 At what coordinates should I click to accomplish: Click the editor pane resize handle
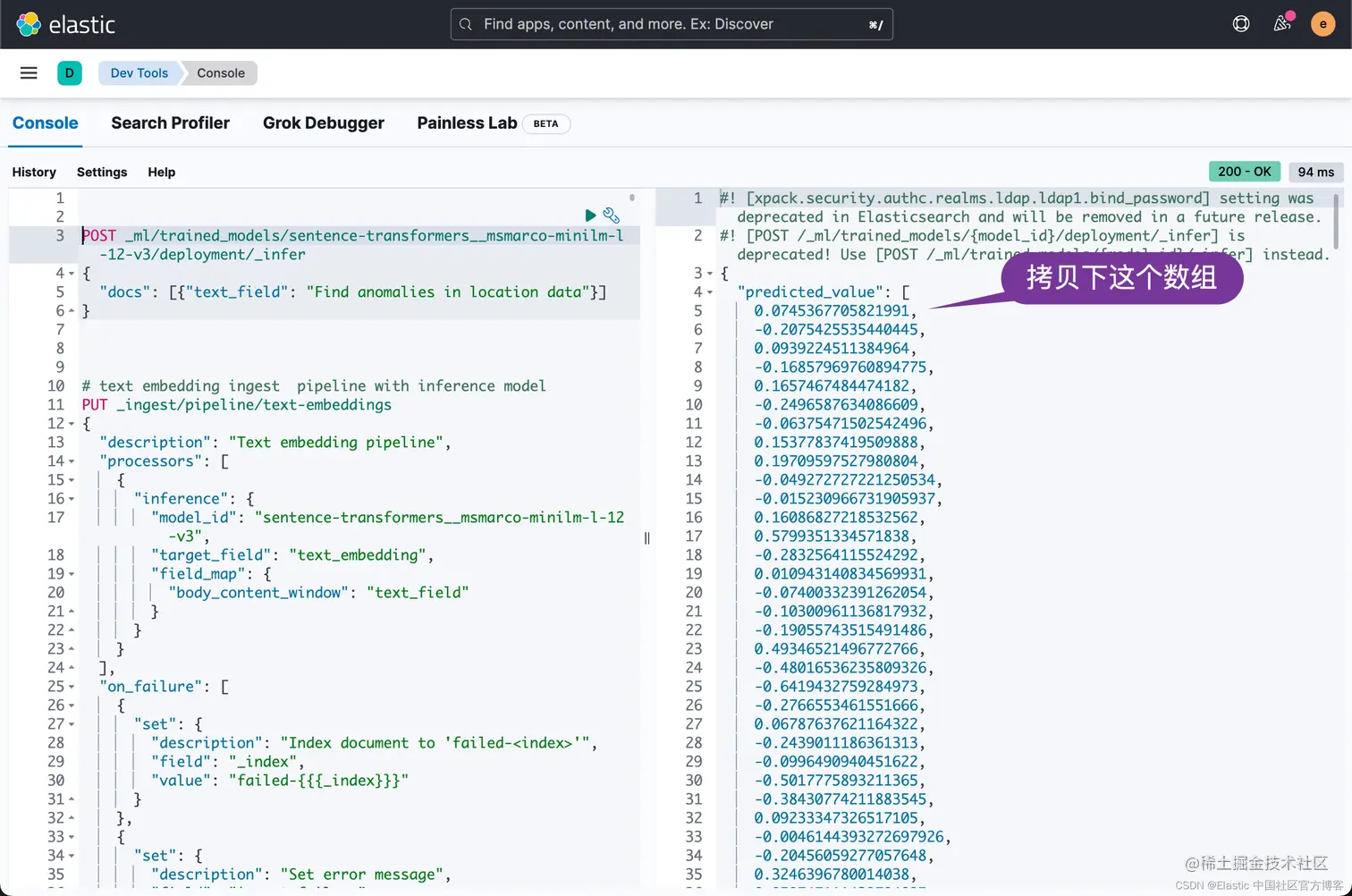click(647, 537)
